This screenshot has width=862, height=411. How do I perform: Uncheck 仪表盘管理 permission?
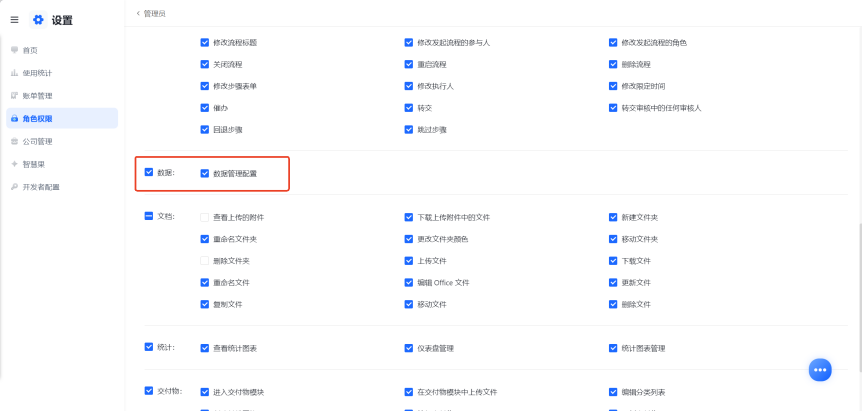pos(408,348)
